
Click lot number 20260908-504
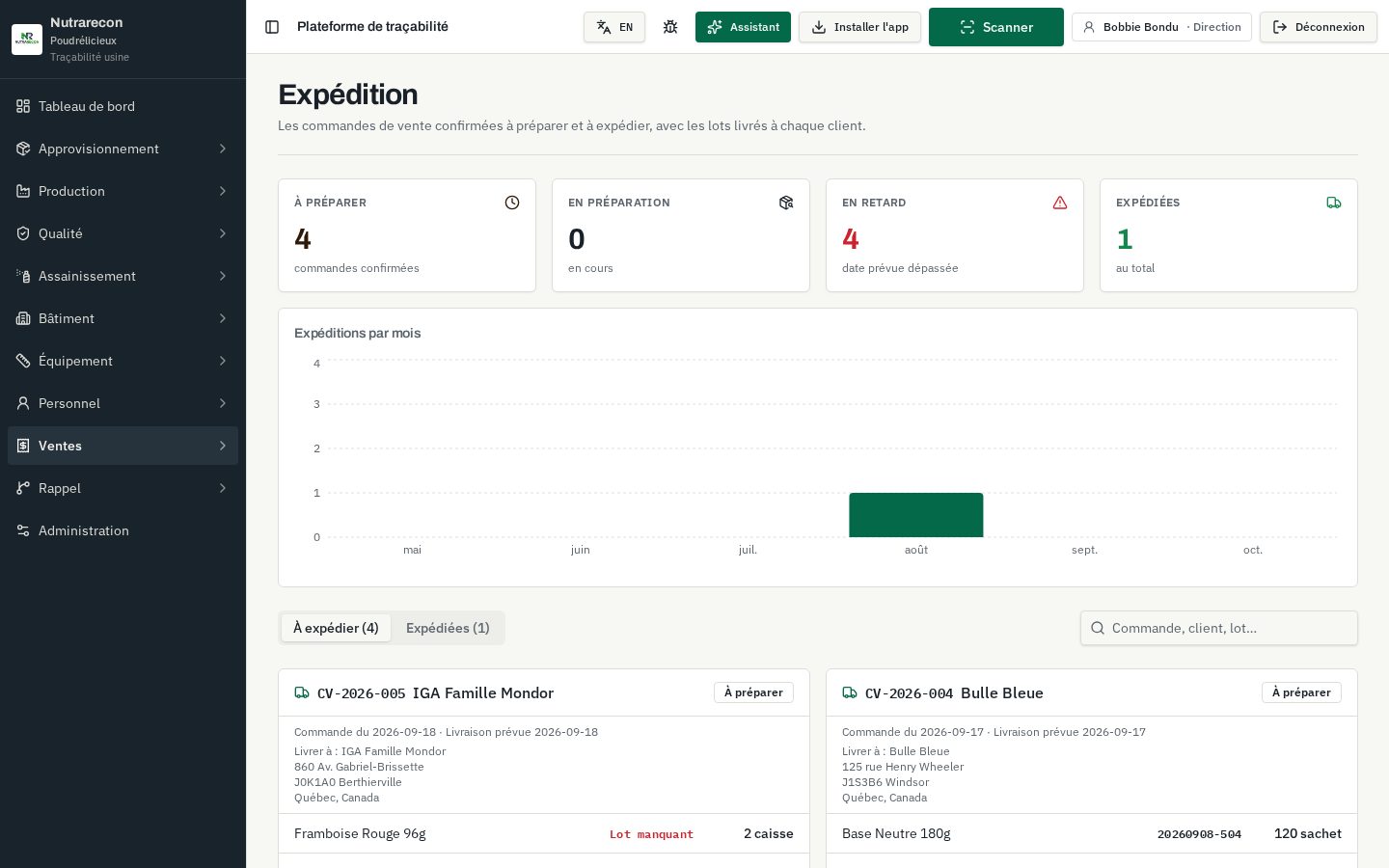click(x=1199, y=834)
